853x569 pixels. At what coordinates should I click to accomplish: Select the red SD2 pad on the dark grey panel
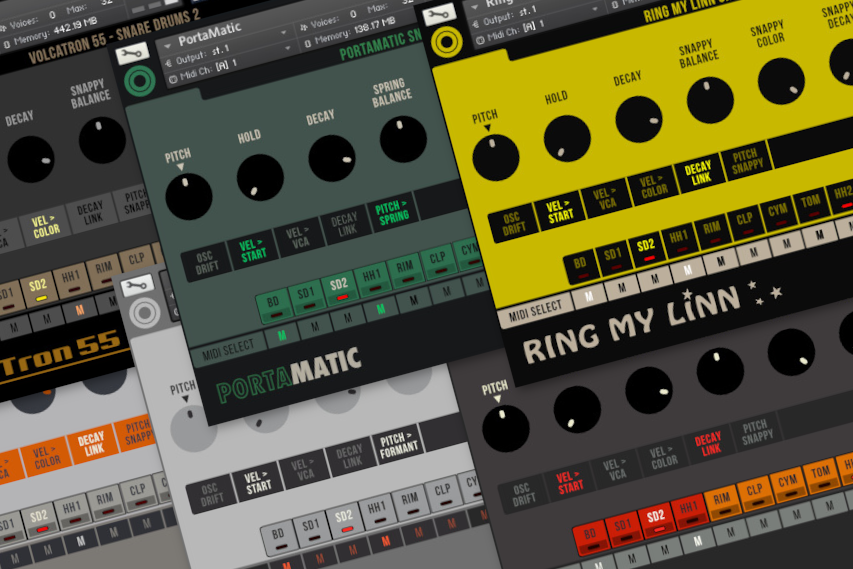[656, 519]
